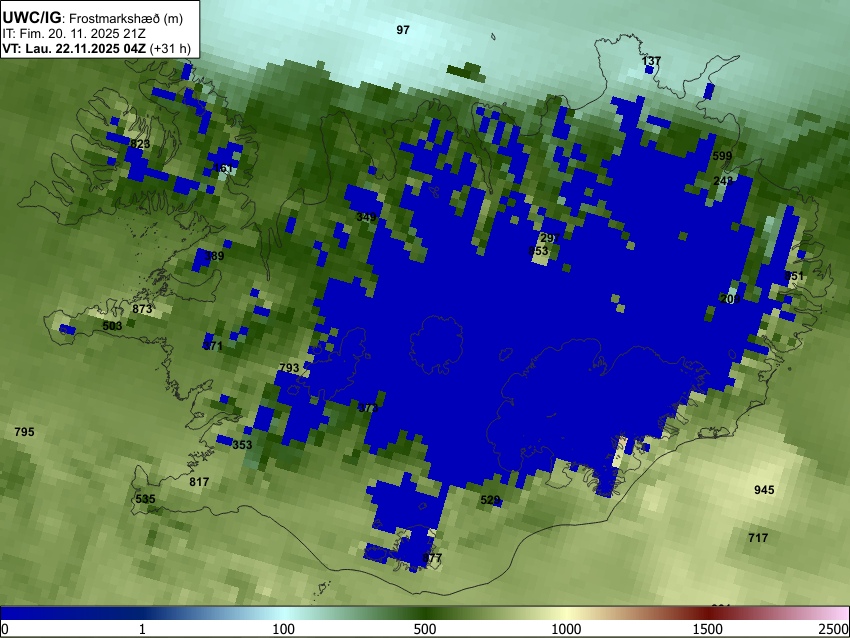
Task: Click the legend label 0
Action: pyautogui.click(x=5, y=629)
